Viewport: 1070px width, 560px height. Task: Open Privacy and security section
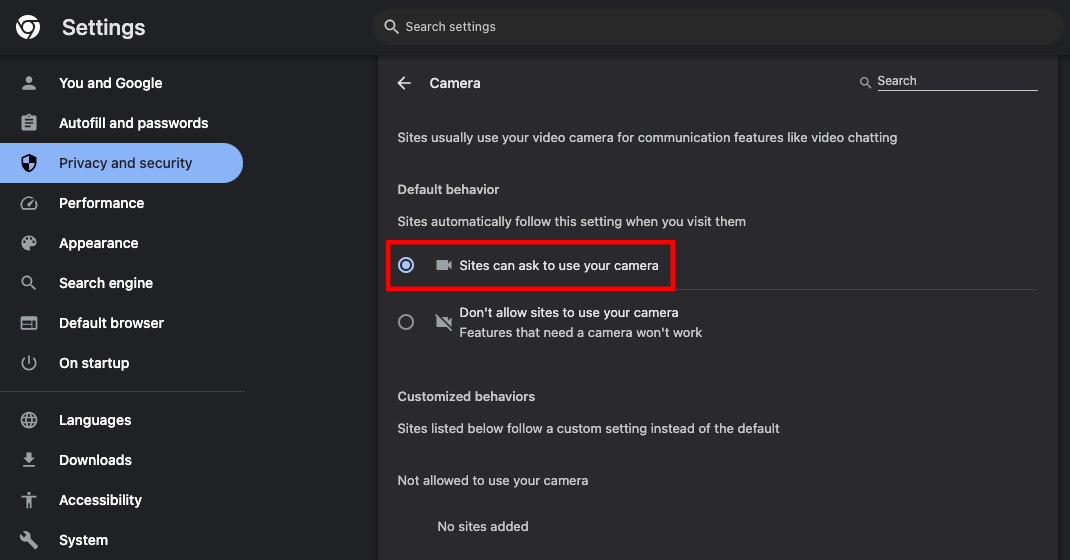pos(121,163)
